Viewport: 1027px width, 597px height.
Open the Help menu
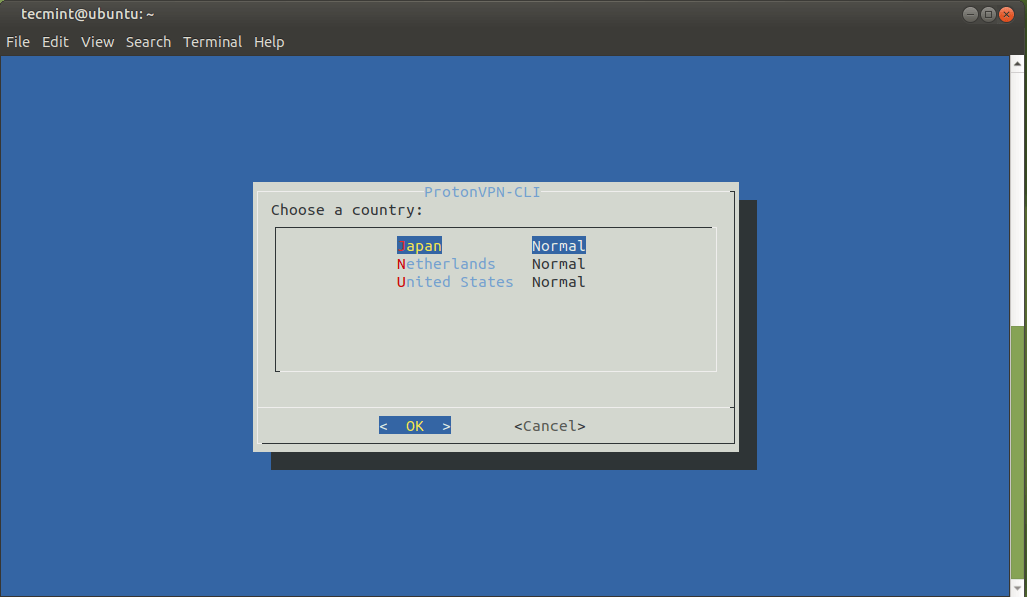click(x=269, y=42)
